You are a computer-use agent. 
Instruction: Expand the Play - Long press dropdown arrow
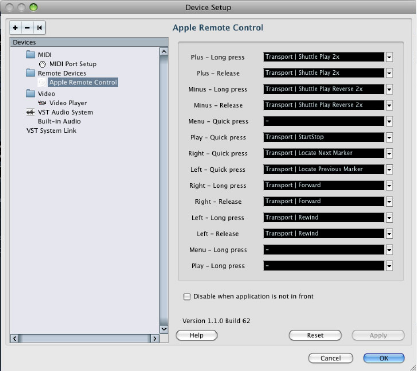389,266
